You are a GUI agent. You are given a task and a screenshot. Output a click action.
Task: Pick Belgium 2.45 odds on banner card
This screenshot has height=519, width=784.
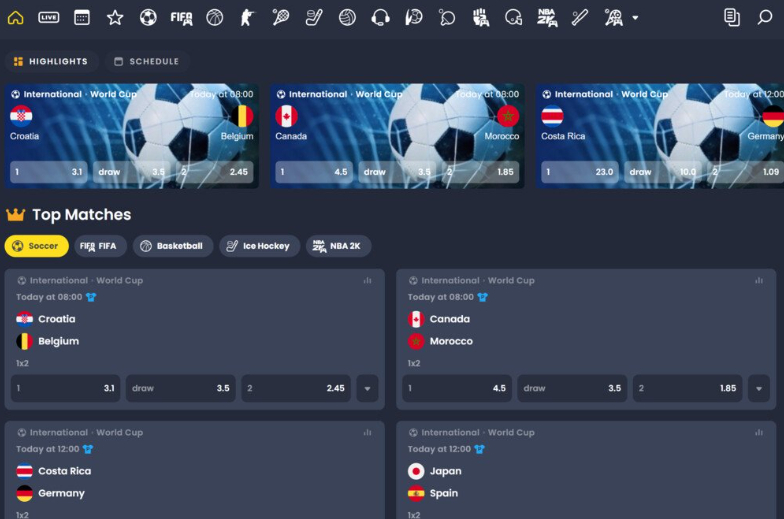pyautogui.click(x=214, y=172)
